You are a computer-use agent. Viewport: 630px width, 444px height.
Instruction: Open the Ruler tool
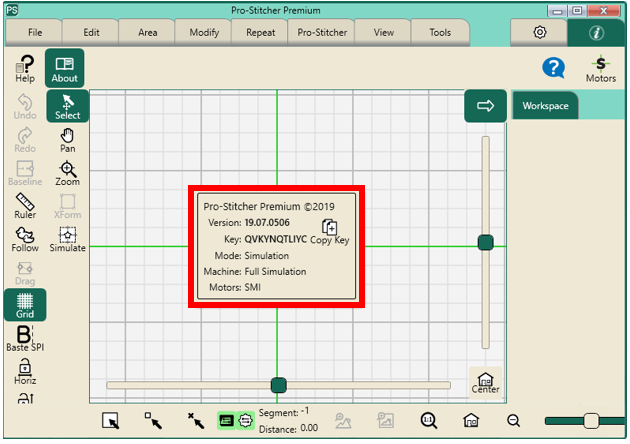point(25,206)
